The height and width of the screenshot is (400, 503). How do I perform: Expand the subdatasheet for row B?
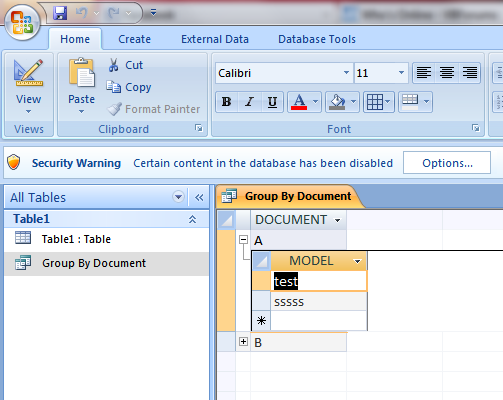click(x=243, y=342)
